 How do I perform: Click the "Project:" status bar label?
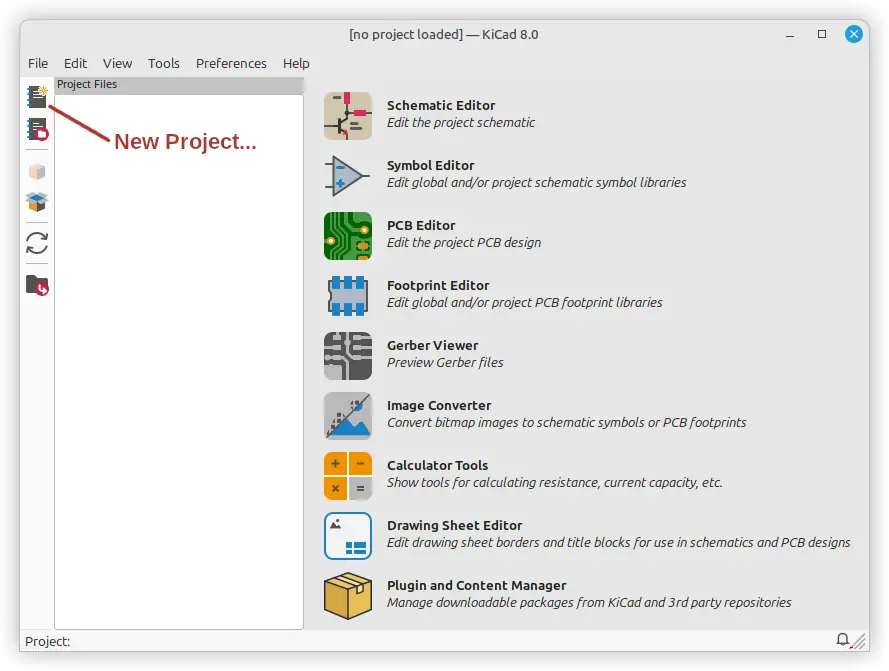click(48, 642)
